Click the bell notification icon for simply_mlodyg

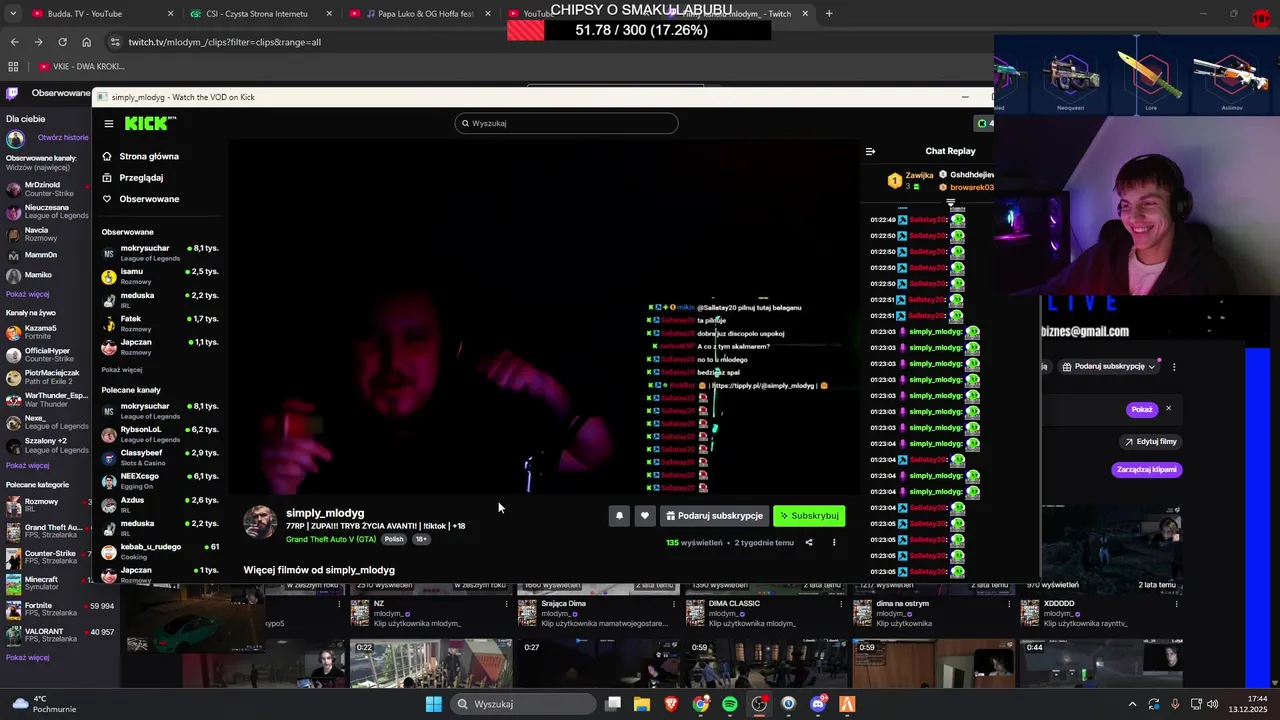coord(619,516)
